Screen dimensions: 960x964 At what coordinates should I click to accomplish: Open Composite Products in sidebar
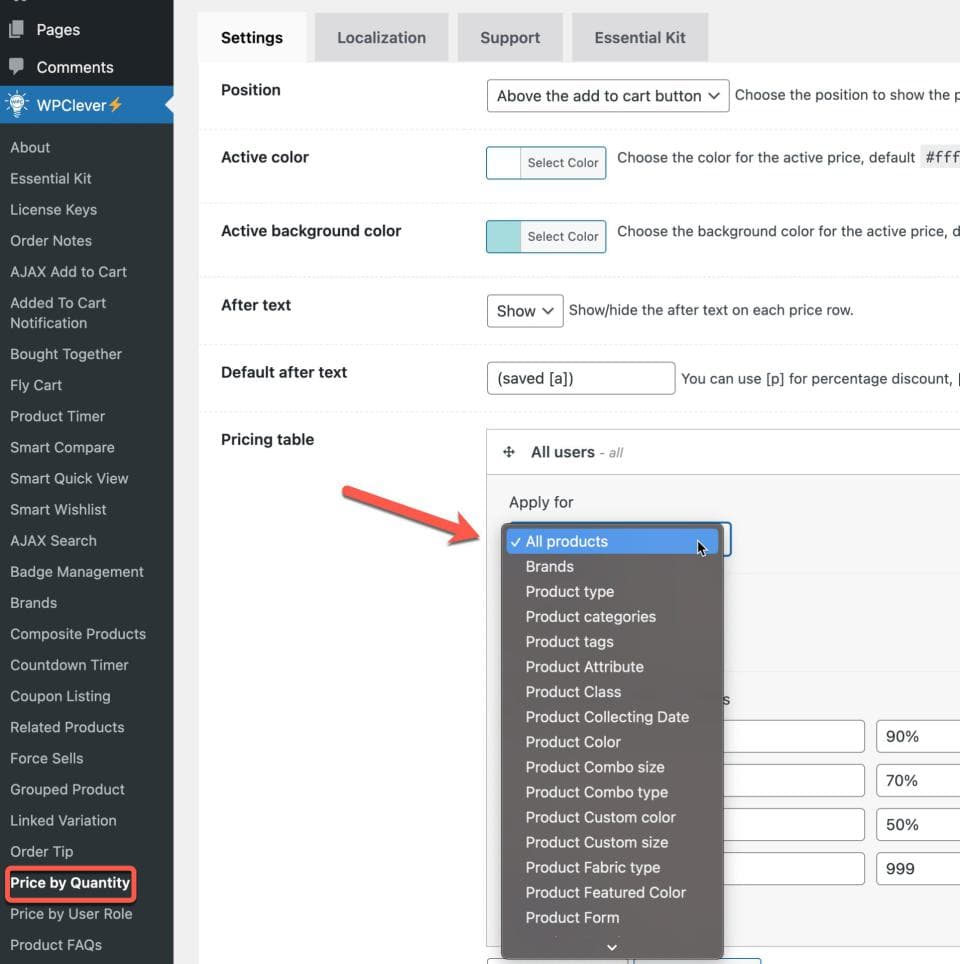(x=78, y=634)
